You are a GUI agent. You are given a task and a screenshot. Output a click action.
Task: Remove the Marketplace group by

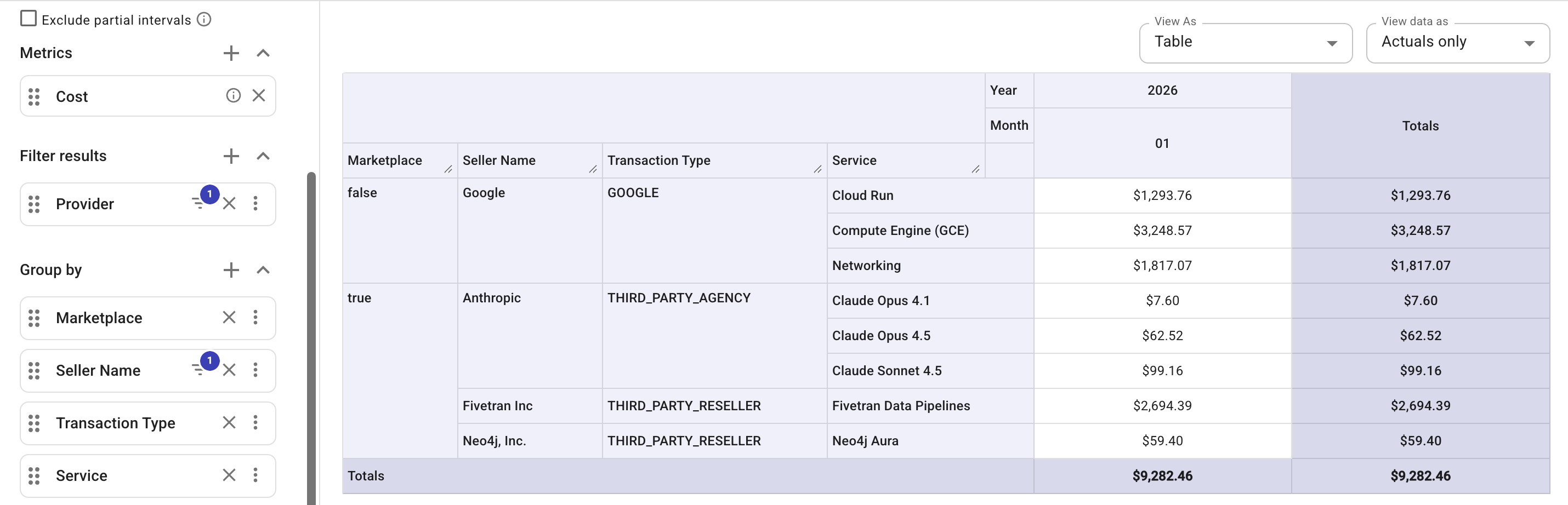(x=229, y=318)
